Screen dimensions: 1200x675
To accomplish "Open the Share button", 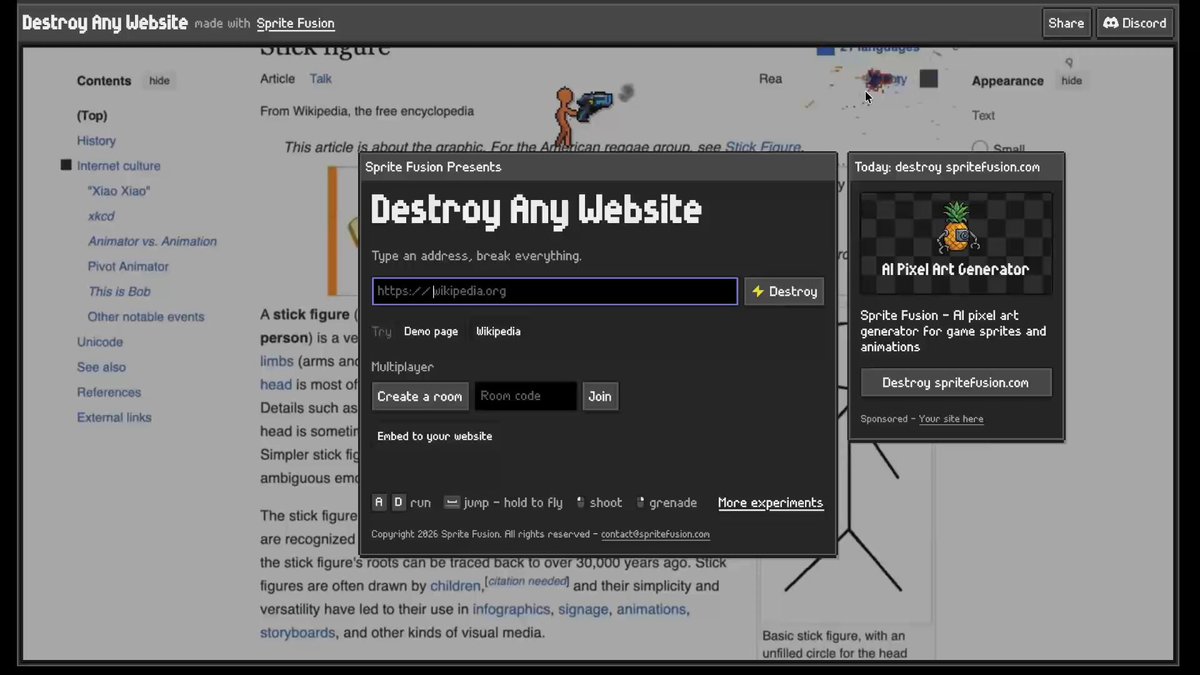I will point(1066,23).
